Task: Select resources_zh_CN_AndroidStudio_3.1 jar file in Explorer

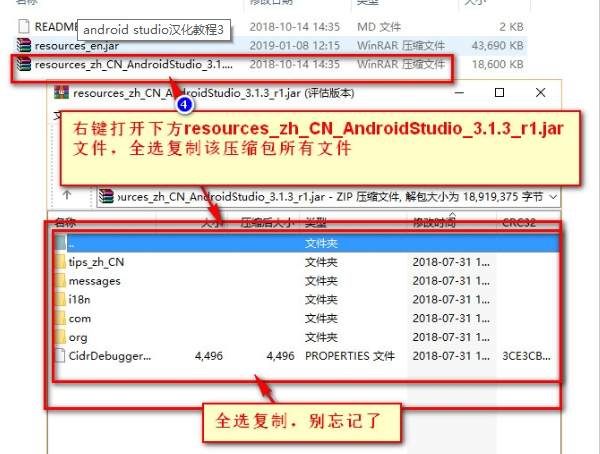Action: (x=271, y=64)
